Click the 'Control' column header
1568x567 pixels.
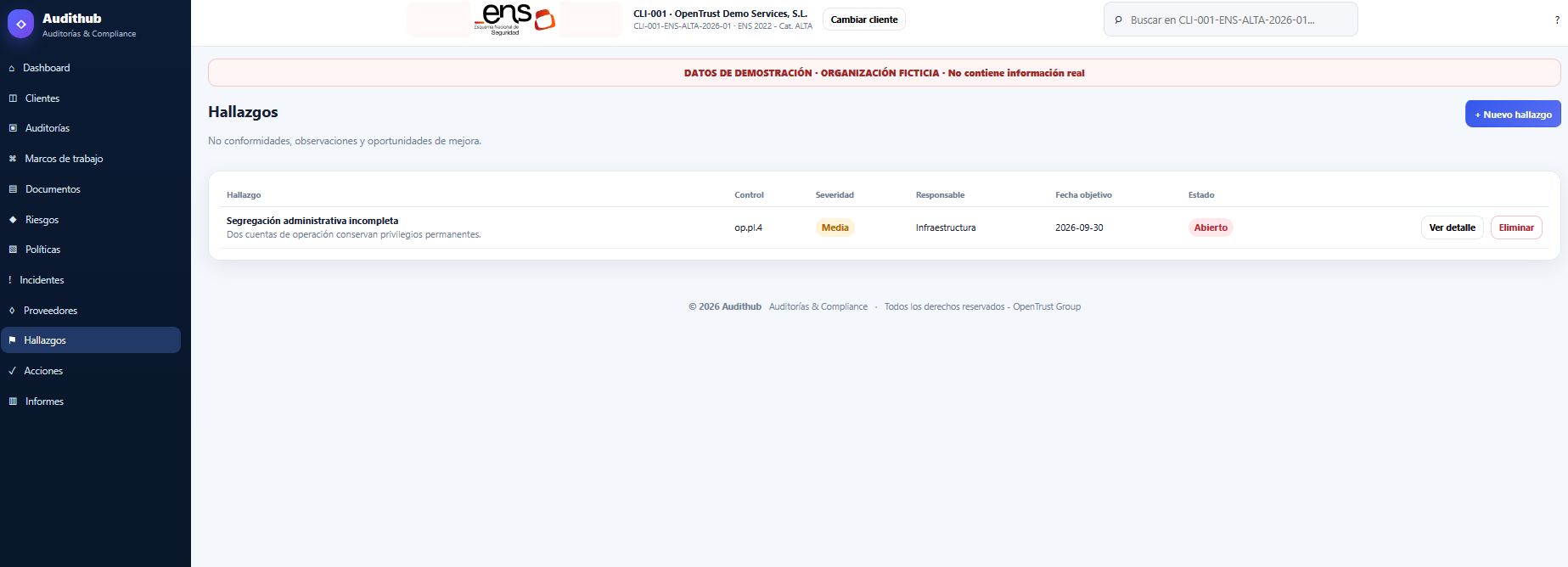[x=749, y=195]
